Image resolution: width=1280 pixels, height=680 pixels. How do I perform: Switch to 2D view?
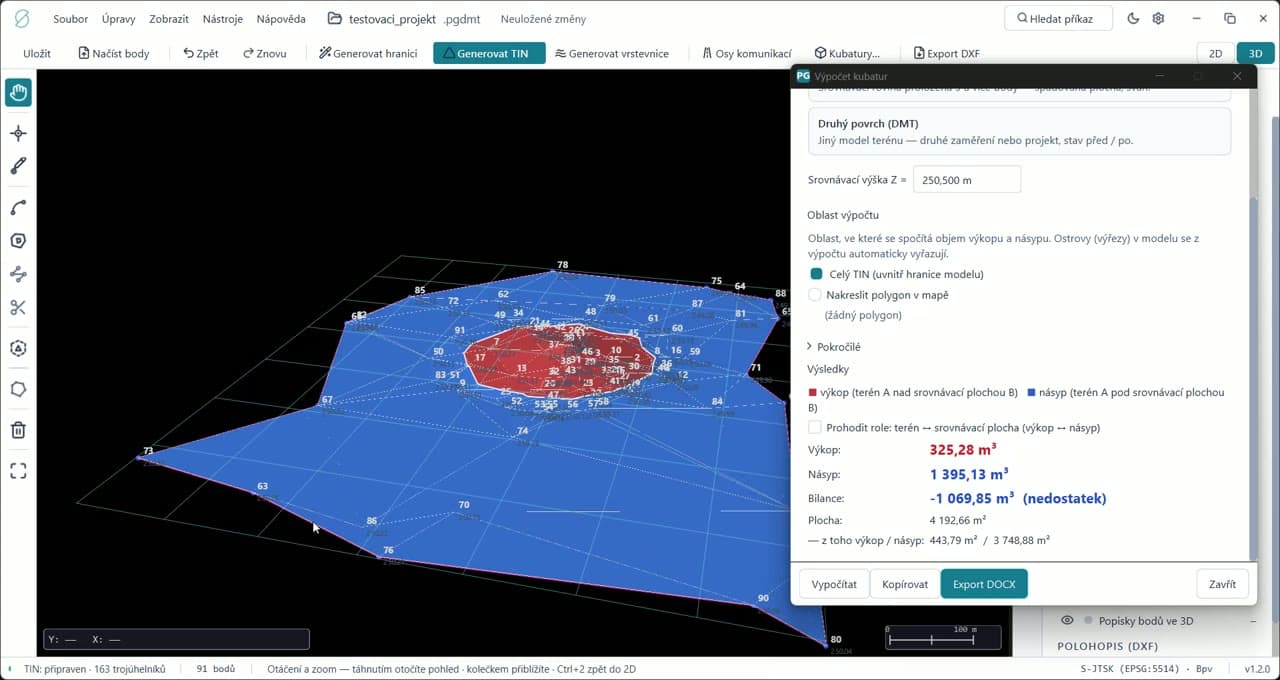1215,53
